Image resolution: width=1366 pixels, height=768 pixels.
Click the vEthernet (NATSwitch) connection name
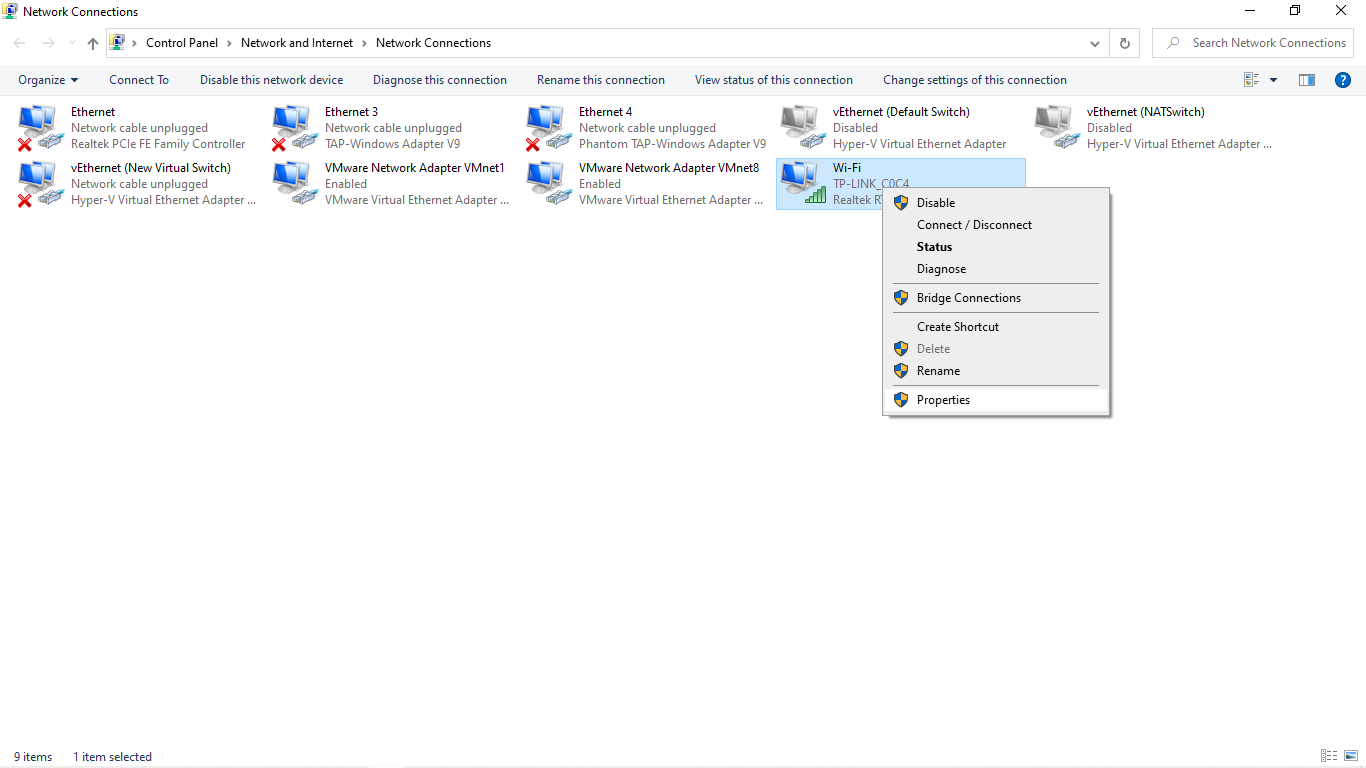click(x=1146, y=112)
